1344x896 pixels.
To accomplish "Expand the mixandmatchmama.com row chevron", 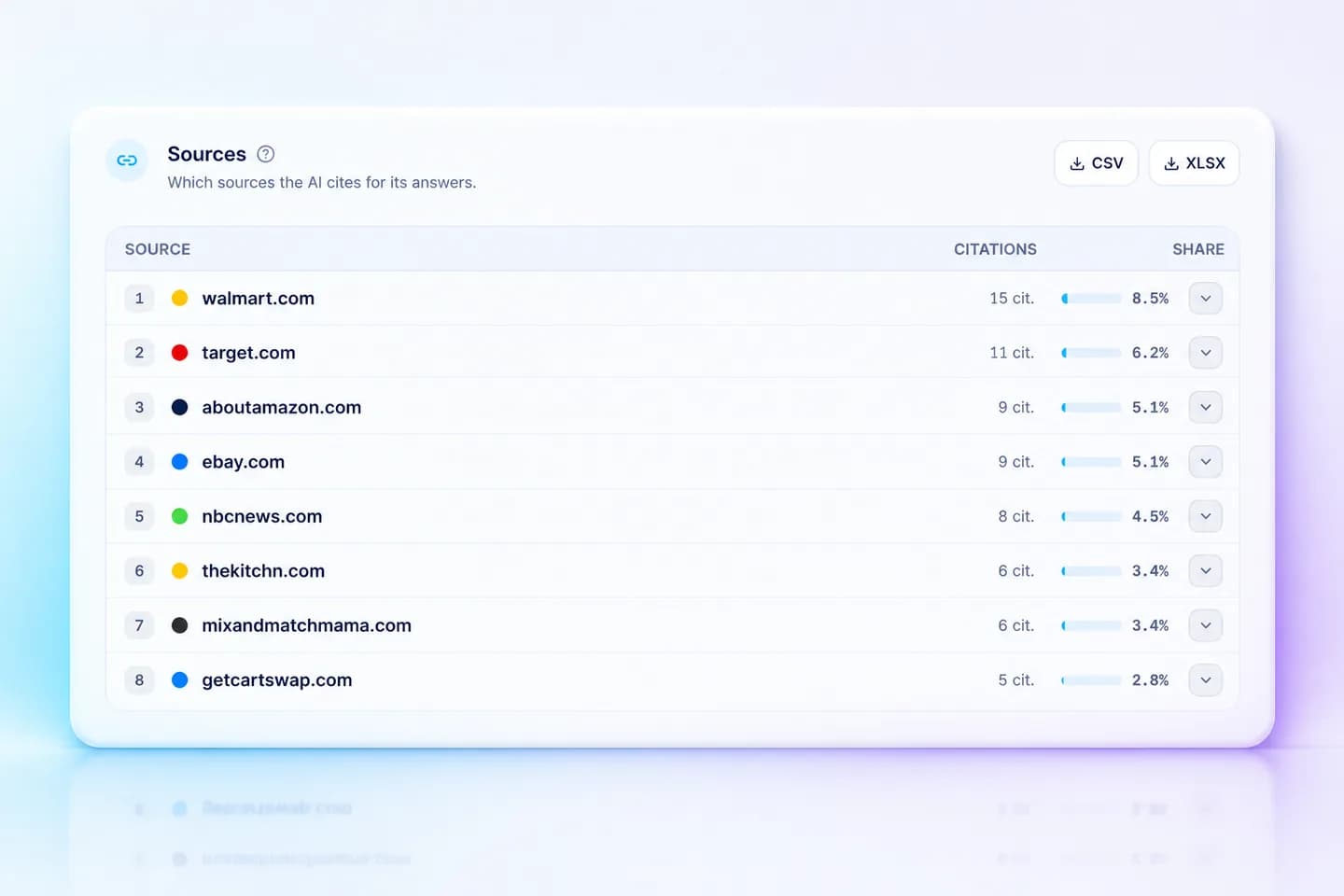I will point(1206,625).
